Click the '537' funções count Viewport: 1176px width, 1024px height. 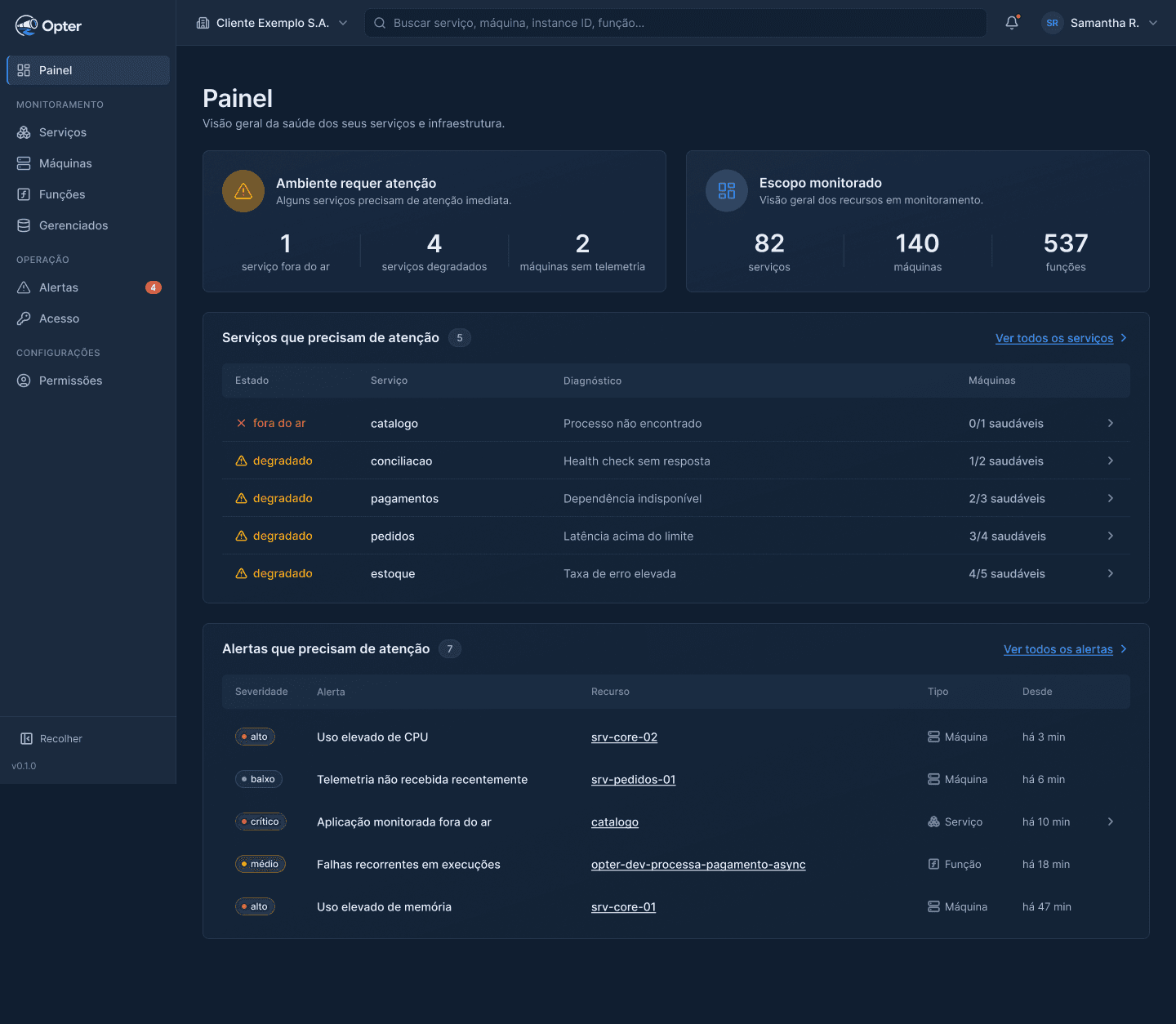pyautogui.click(x=1066, y=243)
